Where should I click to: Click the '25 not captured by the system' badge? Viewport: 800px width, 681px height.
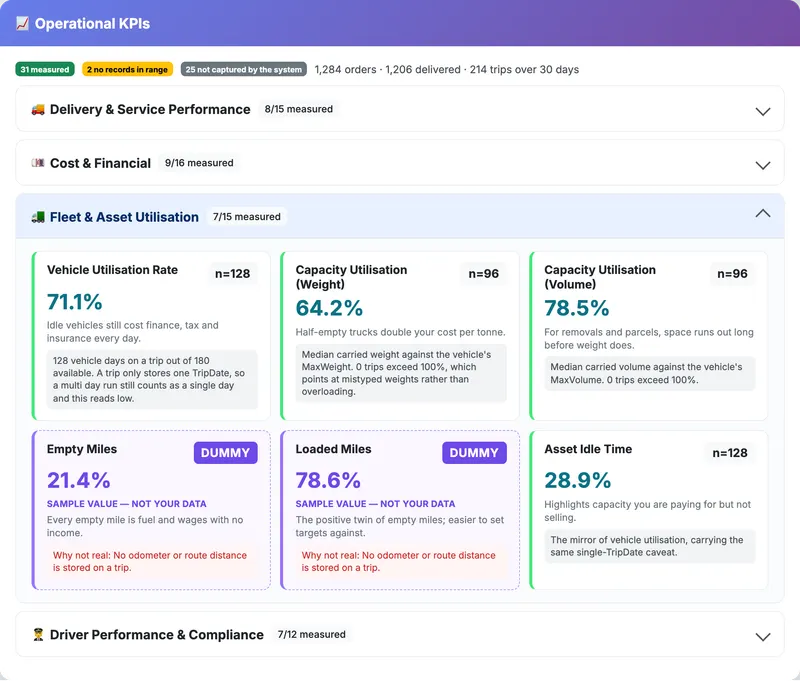243,69
